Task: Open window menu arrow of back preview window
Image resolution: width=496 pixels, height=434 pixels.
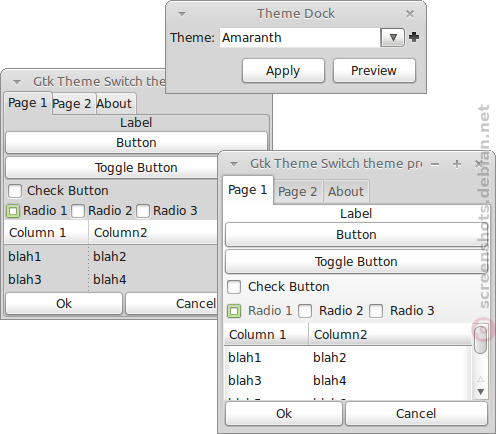Action: [x=17, y=82]
